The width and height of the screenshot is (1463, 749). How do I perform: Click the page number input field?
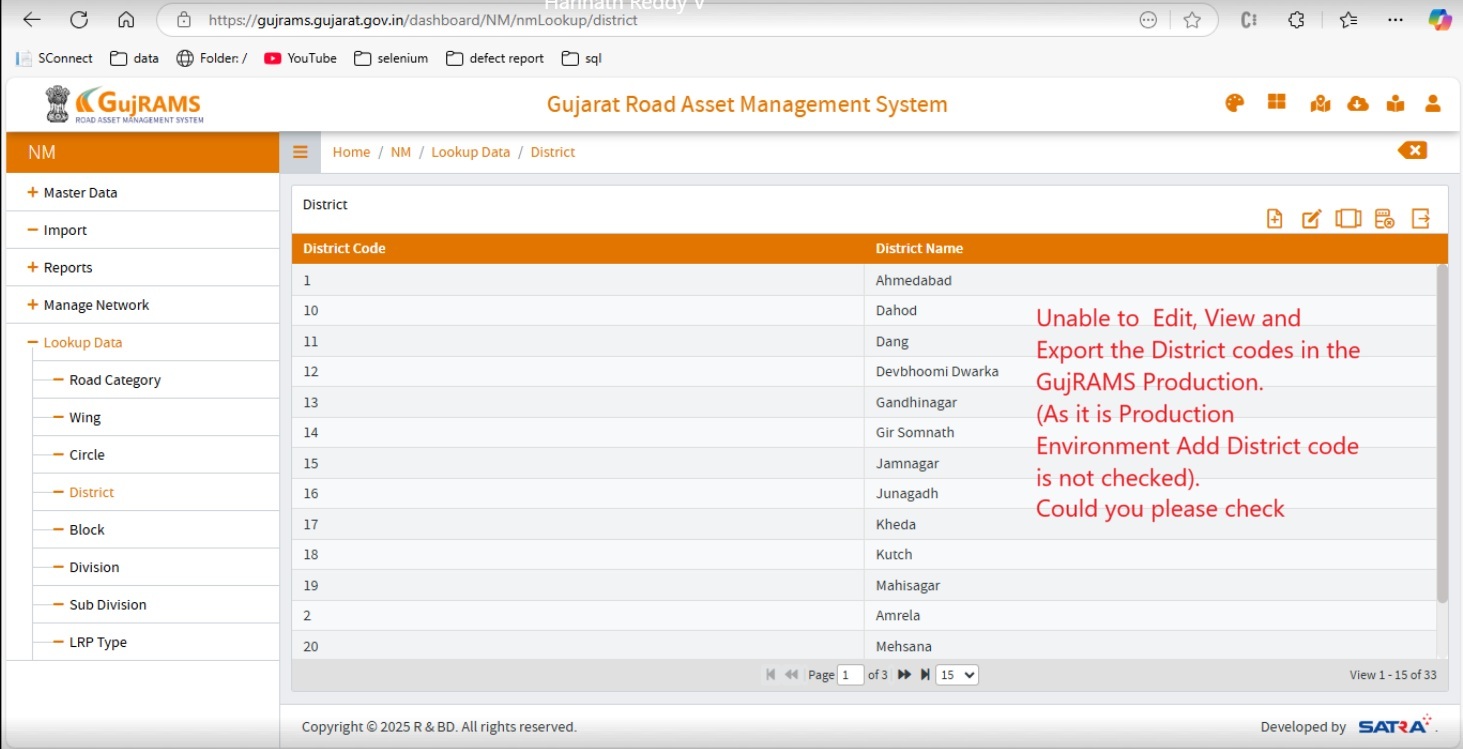tap(851, 675)
